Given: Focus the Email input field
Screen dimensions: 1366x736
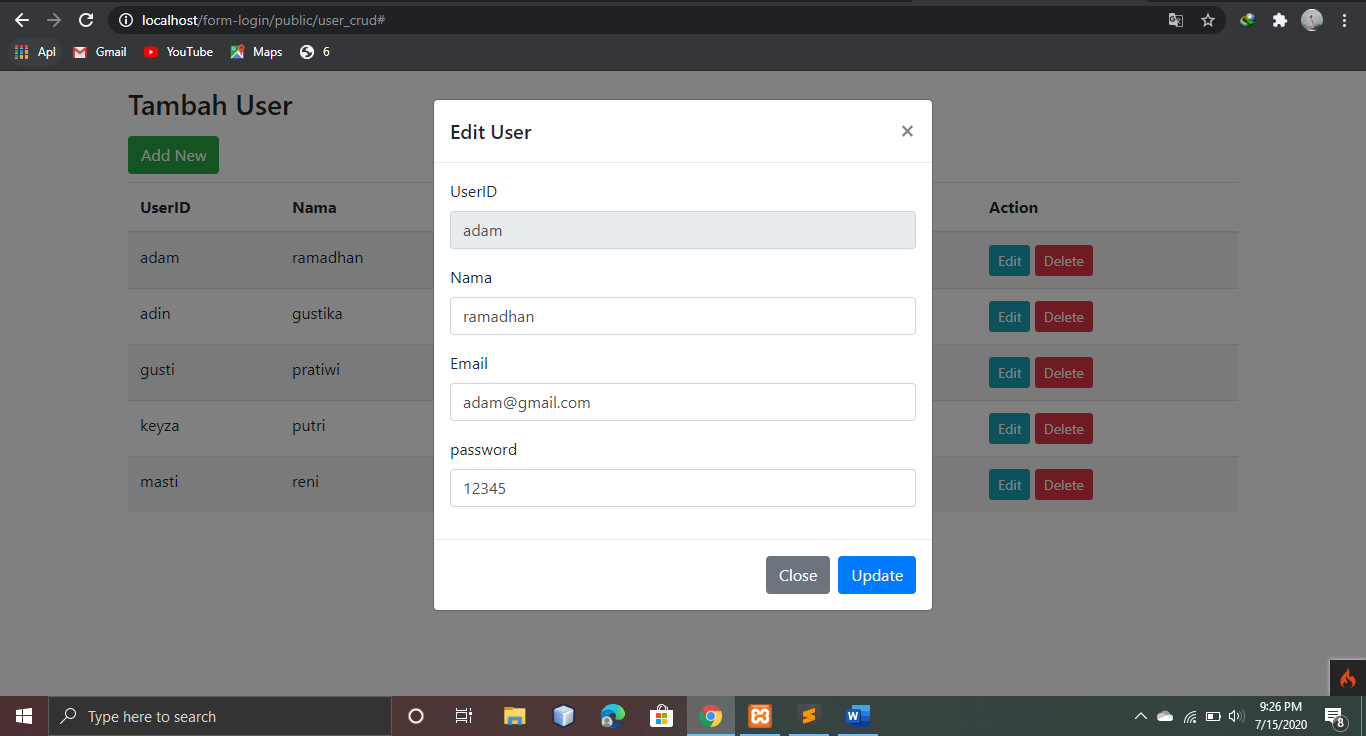Looking at the screenshot, I should pos(683,402).
